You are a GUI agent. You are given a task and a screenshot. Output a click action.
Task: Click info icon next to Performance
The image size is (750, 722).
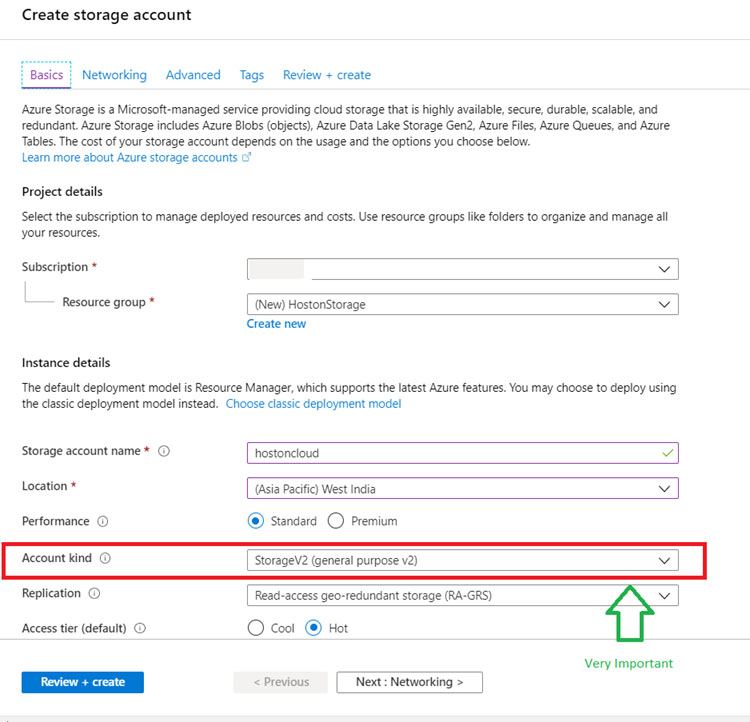click(x=103, y=521)
